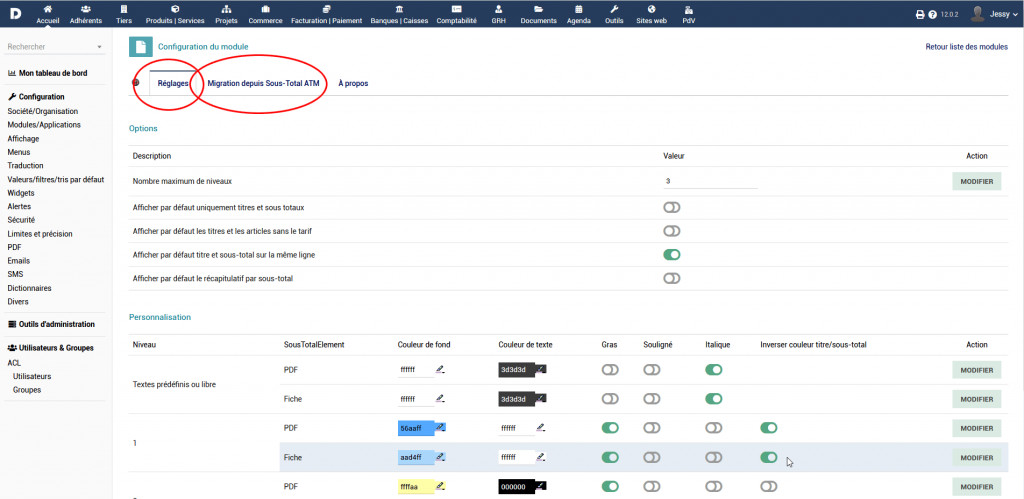Disable 'titre et sous-total sur la même ligne' toggle
Screen dimensions: 1024x499
pyautogui.click(x=671, y=254)
